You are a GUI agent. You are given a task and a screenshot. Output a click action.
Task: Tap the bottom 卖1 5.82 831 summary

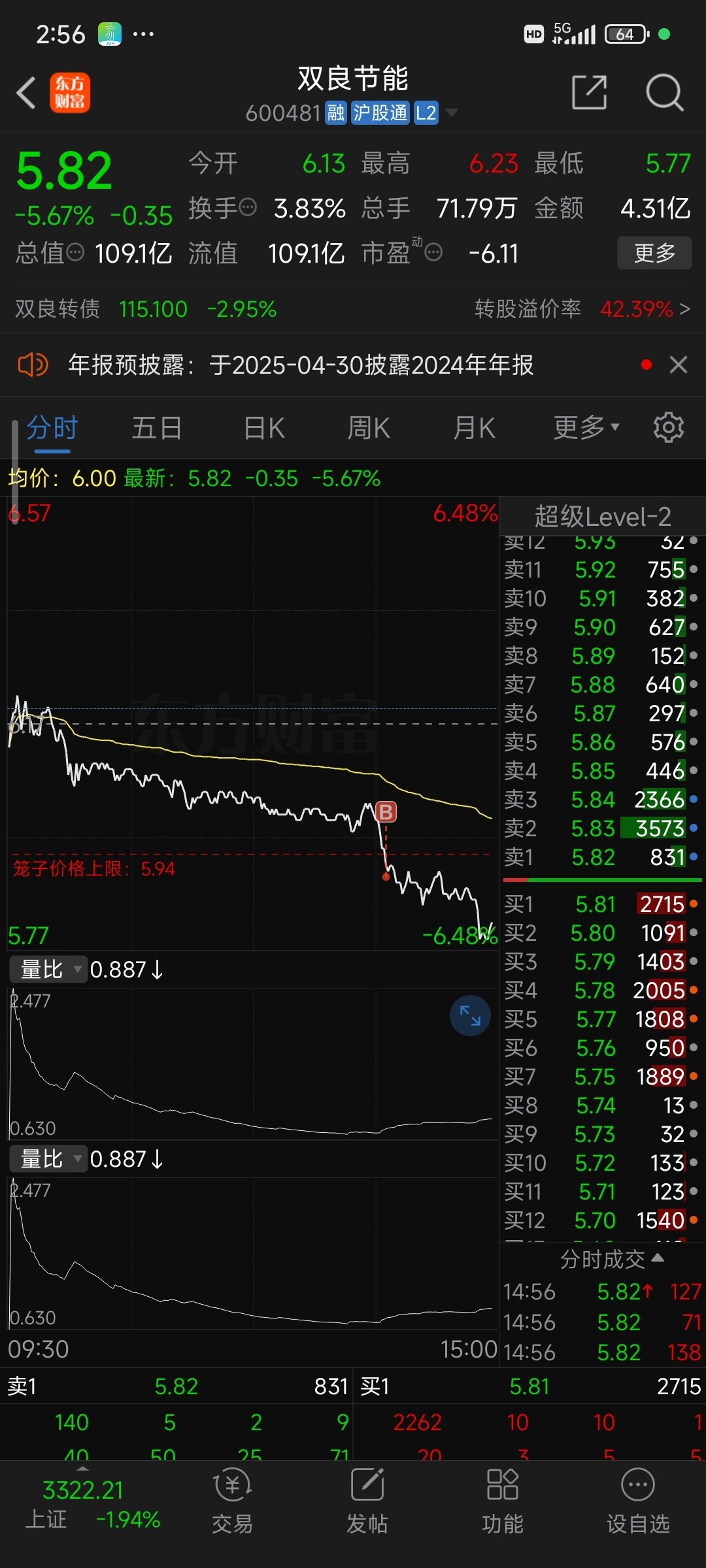(x=176, y=1386)
